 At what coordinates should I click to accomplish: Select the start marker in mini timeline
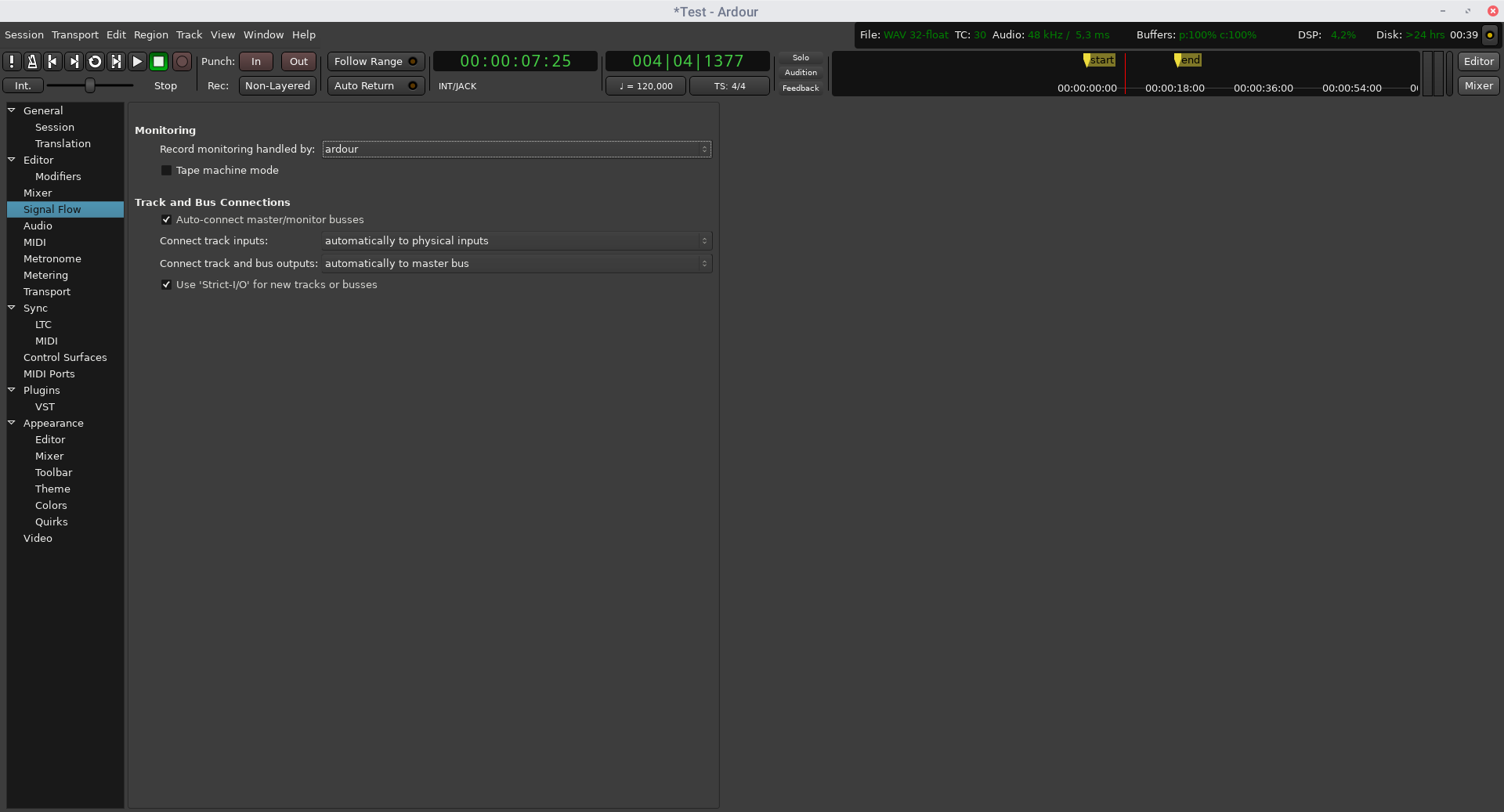[x=1099, y=60]
